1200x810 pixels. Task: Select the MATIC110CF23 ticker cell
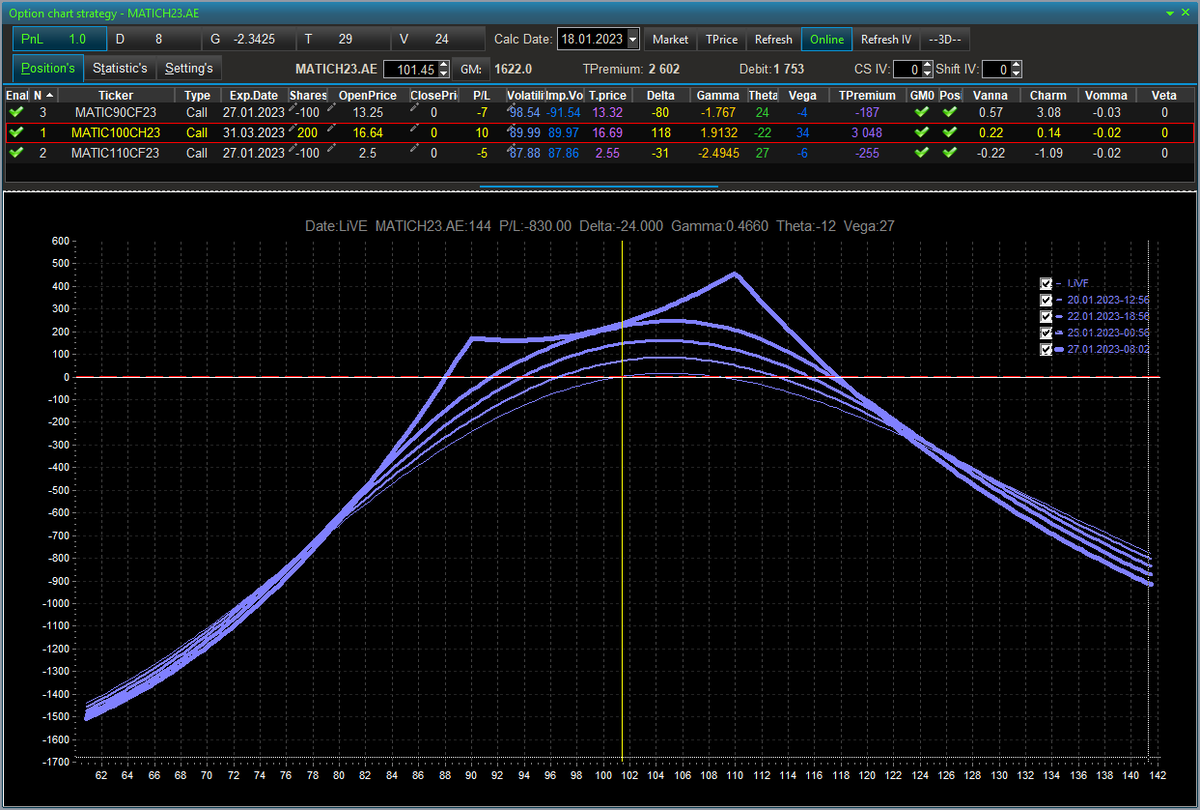click(116, 153)
